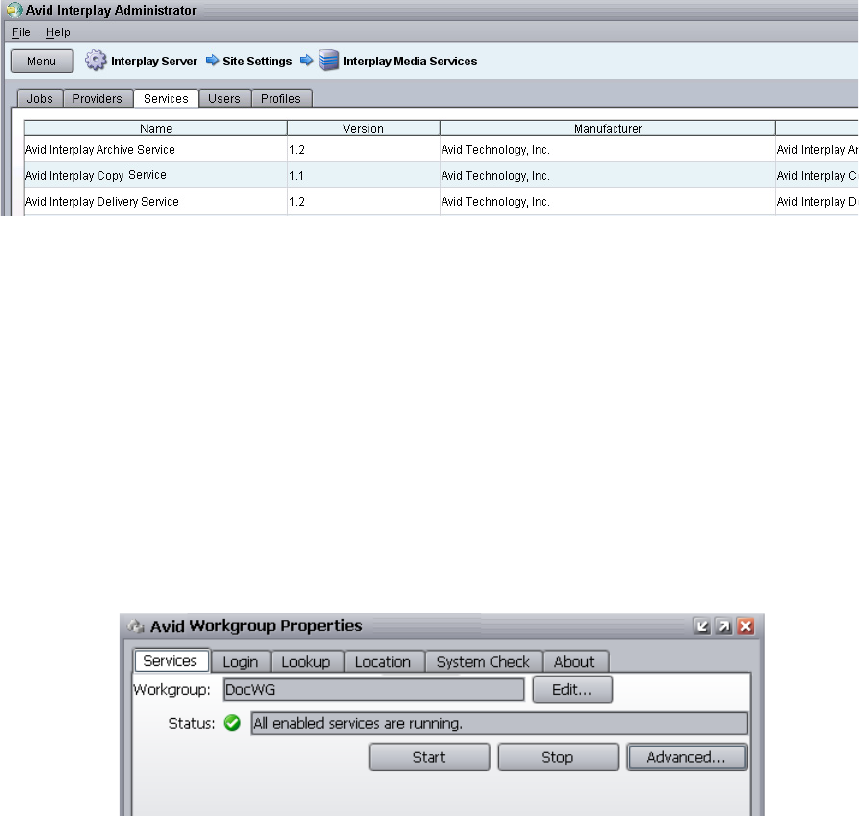
Task: Open the File menu
Action: pyautogui.click(x=21, y=32)
